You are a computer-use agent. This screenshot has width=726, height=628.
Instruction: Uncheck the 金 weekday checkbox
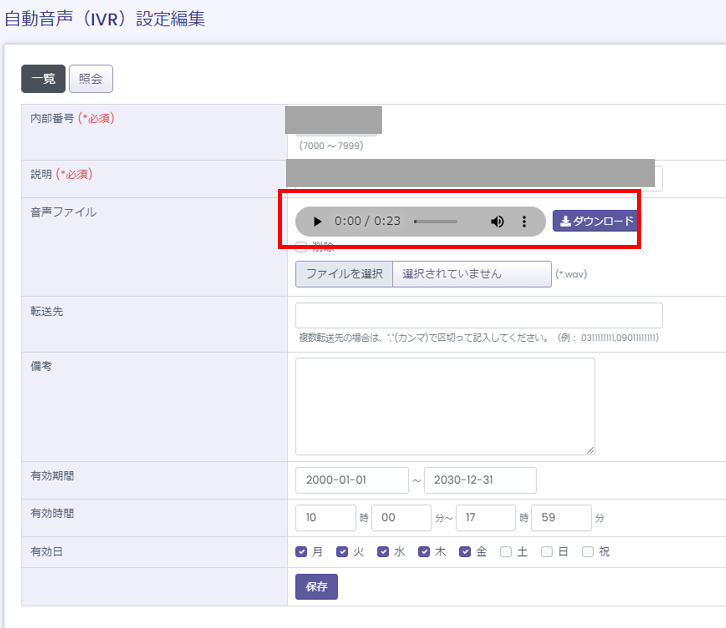[465, 551]
